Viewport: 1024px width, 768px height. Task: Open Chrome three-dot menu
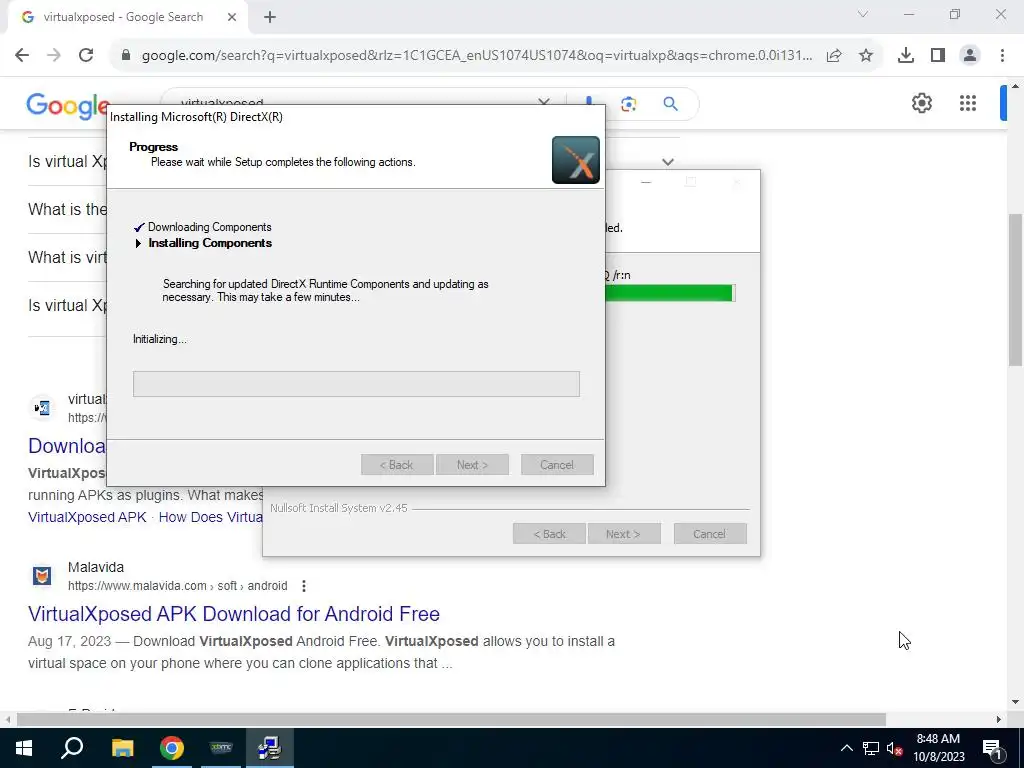(1002, 56)
